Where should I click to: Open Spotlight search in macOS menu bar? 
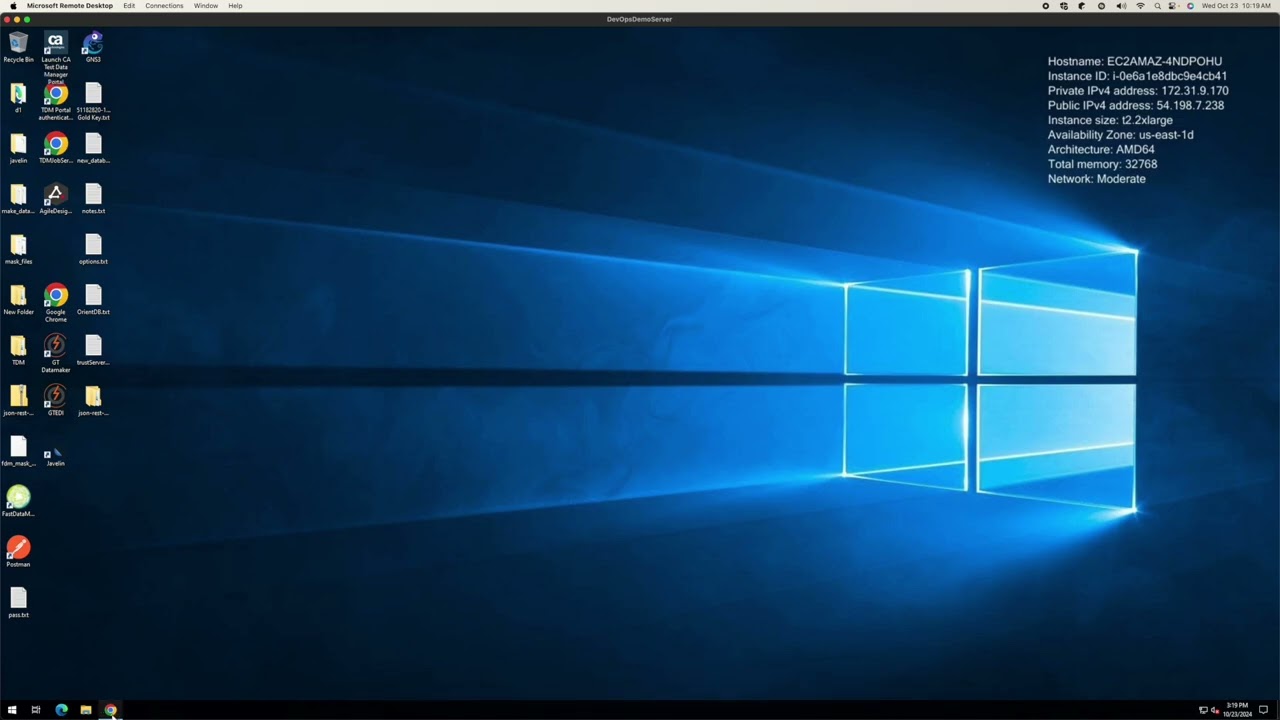(x=1158, y=6)
